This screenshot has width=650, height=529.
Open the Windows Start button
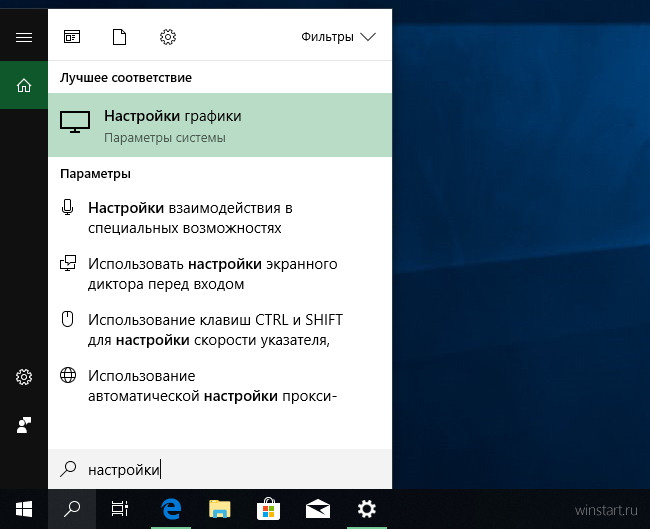pyautogui.click(x=24, y=509)
